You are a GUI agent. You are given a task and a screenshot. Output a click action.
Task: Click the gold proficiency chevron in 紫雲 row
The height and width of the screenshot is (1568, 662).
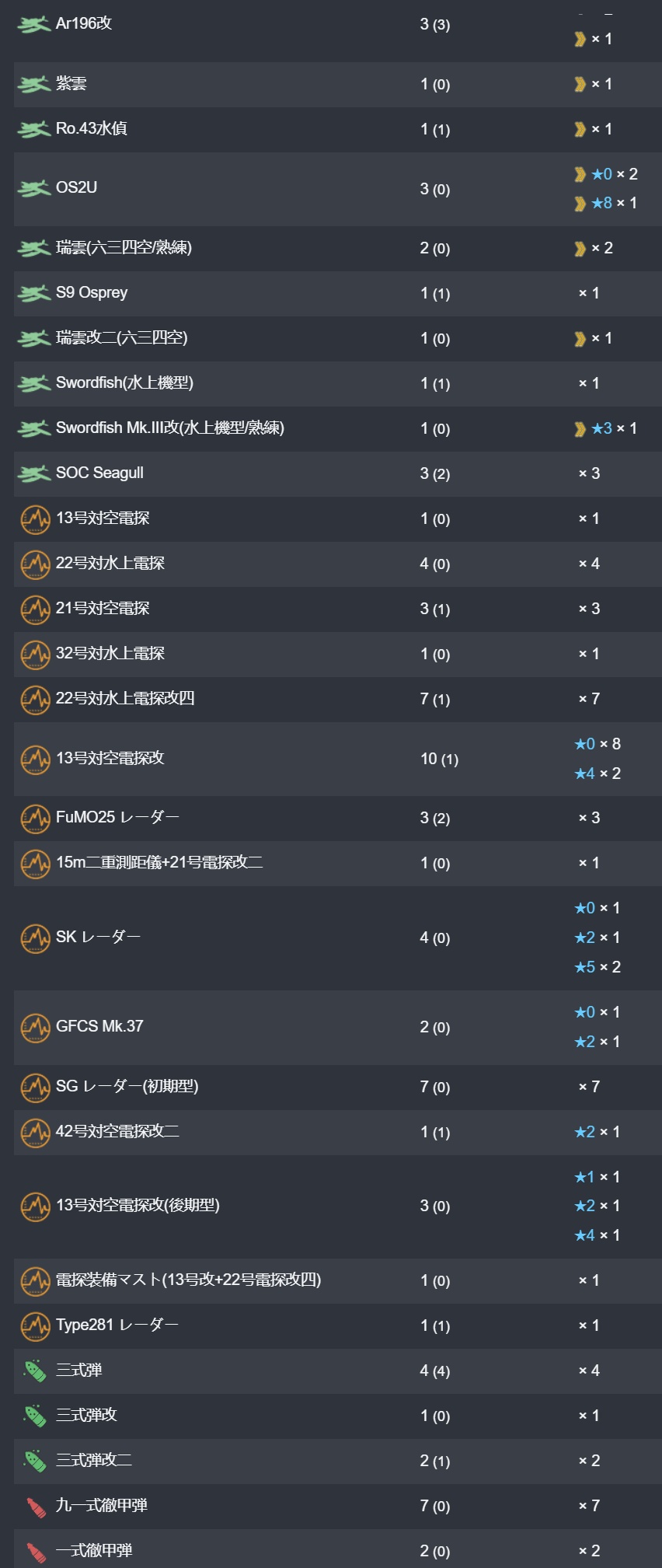pos(580,84)
